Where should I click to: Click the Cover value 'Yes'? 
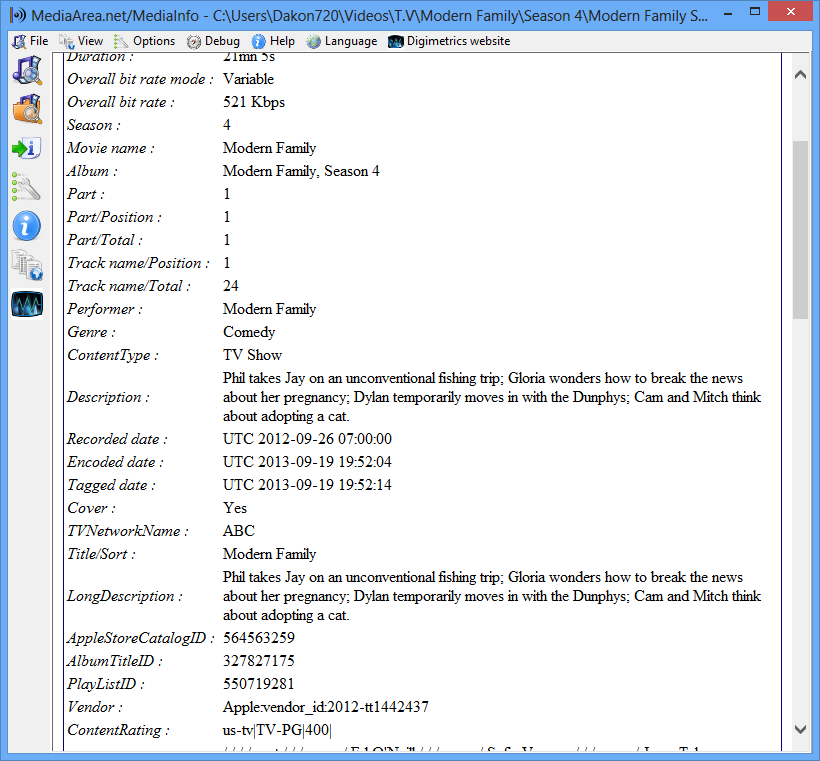point(235,508)
